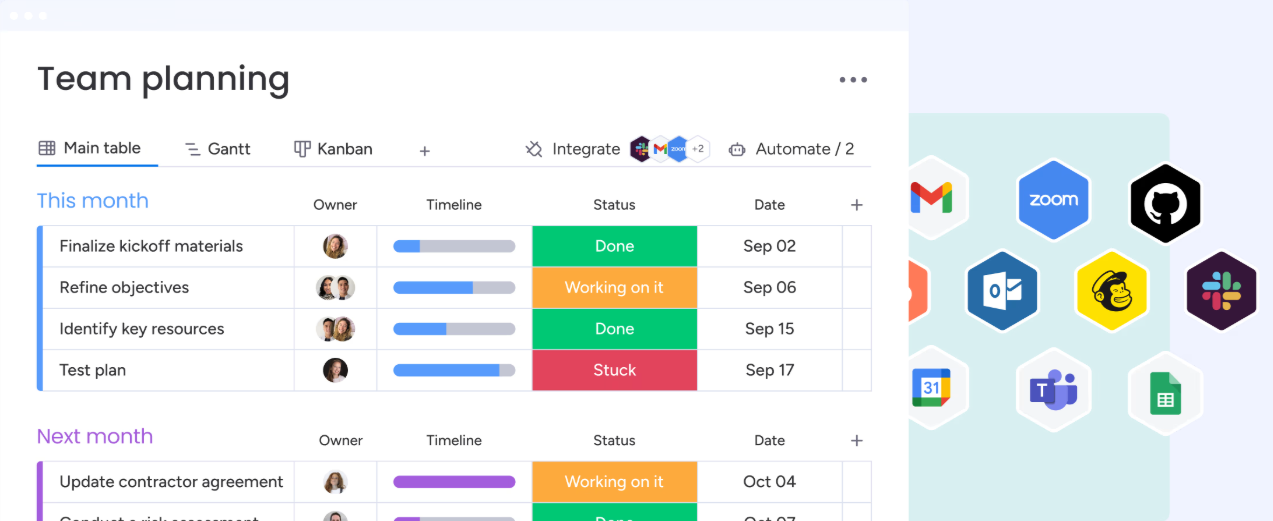This screenshot has width=1273, height=521.
Task: Click the Stuck status cell for Test plan
Action: (x=614, y=370)
